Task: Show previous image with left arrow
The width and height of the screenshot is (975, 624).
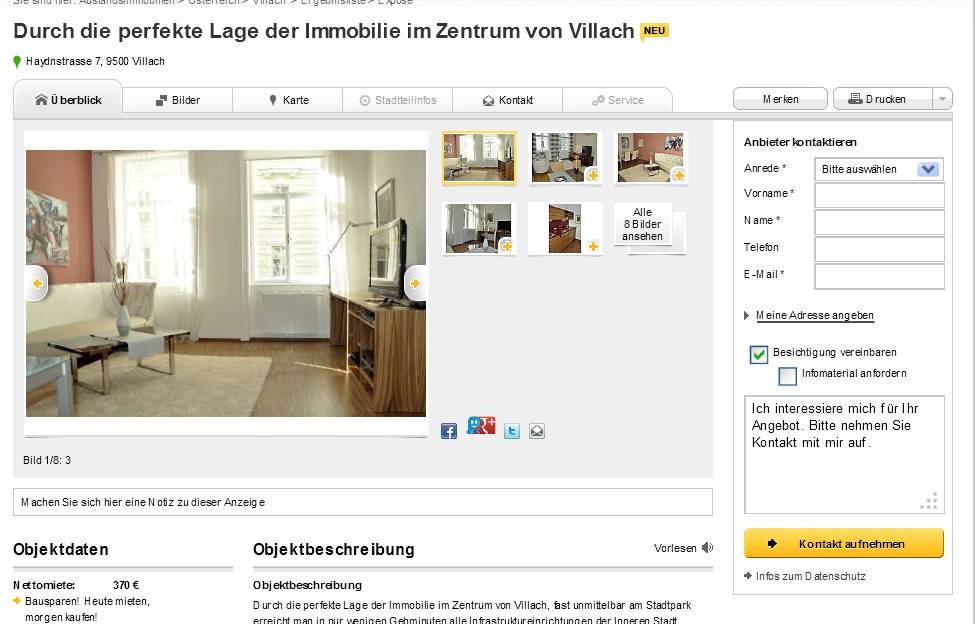Action: click(x=37, y=283)
